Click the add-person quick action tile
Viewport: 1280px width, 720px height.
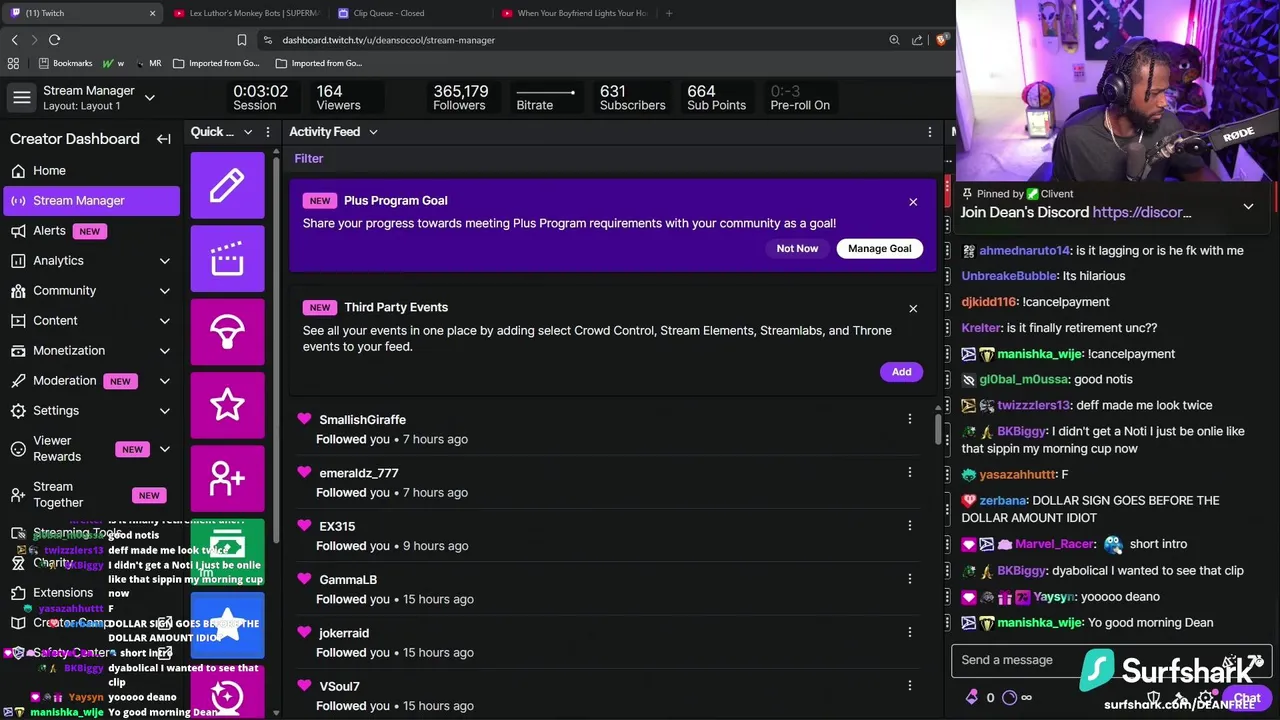[x=227, y=478]
